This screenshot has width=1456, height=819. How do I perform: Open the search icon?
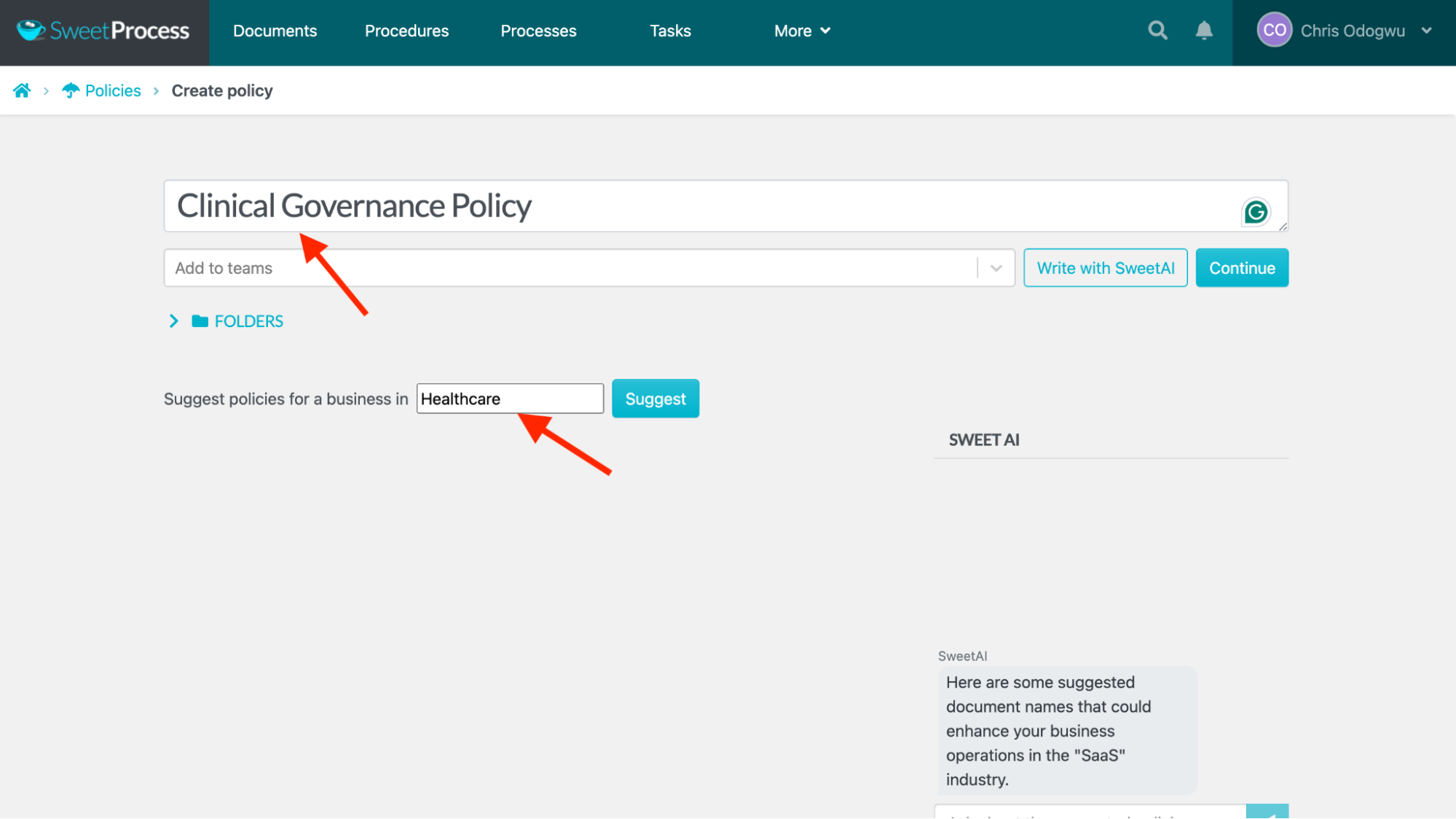pos(1157,31)
